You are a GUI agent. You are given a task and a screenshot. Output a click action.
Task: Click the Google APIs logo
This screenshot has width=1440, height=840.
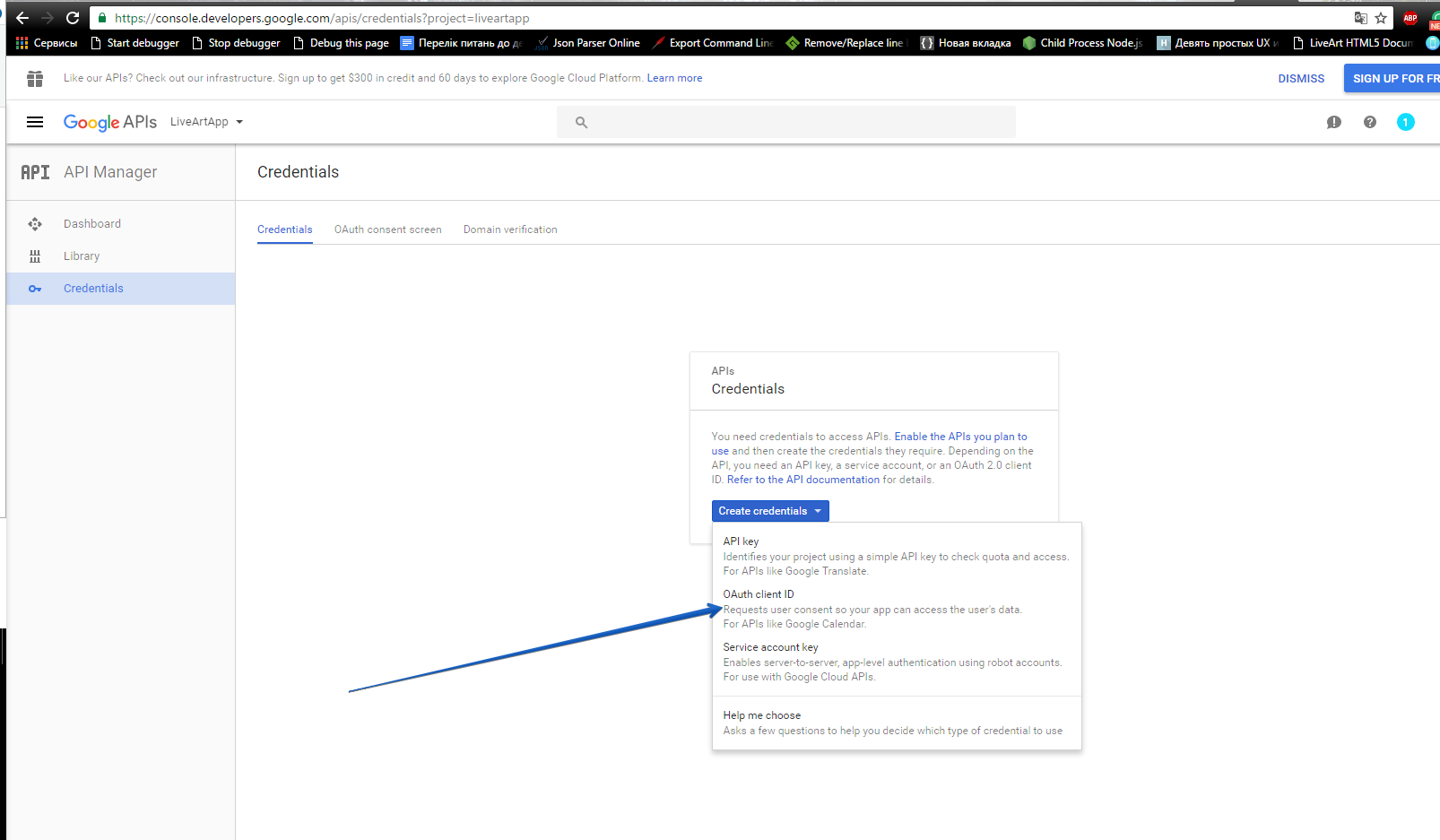(x=110, y=122)
